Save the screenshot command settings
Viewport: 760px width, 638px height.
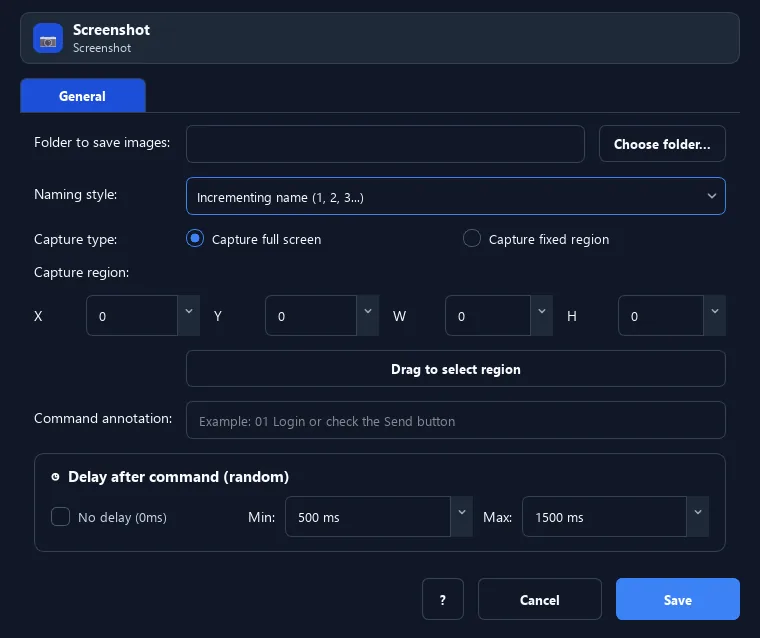pyautogui.click(x=678, y=600)
